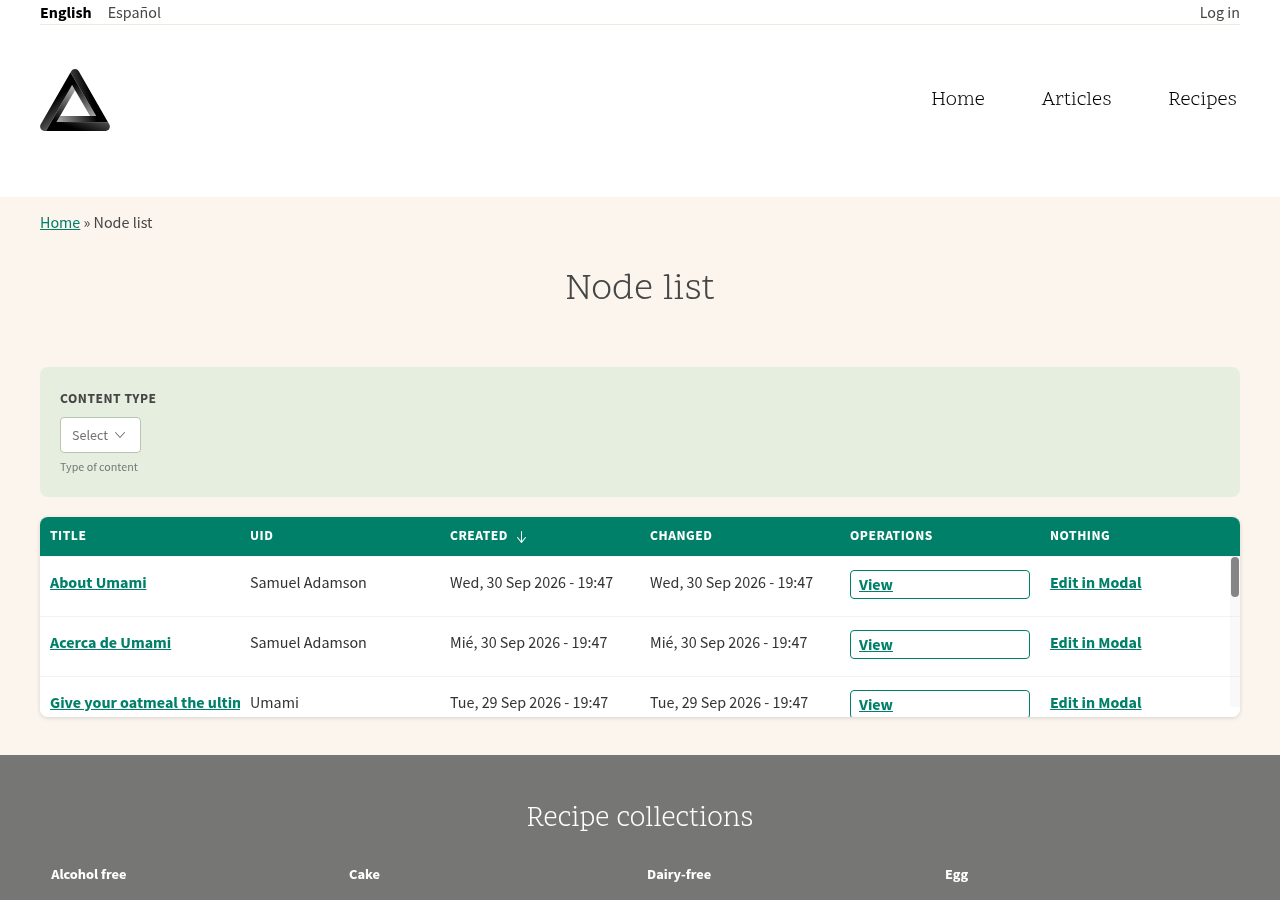This screenshot has width=1280, height=900.
Task: Switch language to Español
Action: click(x=134, y=12)
